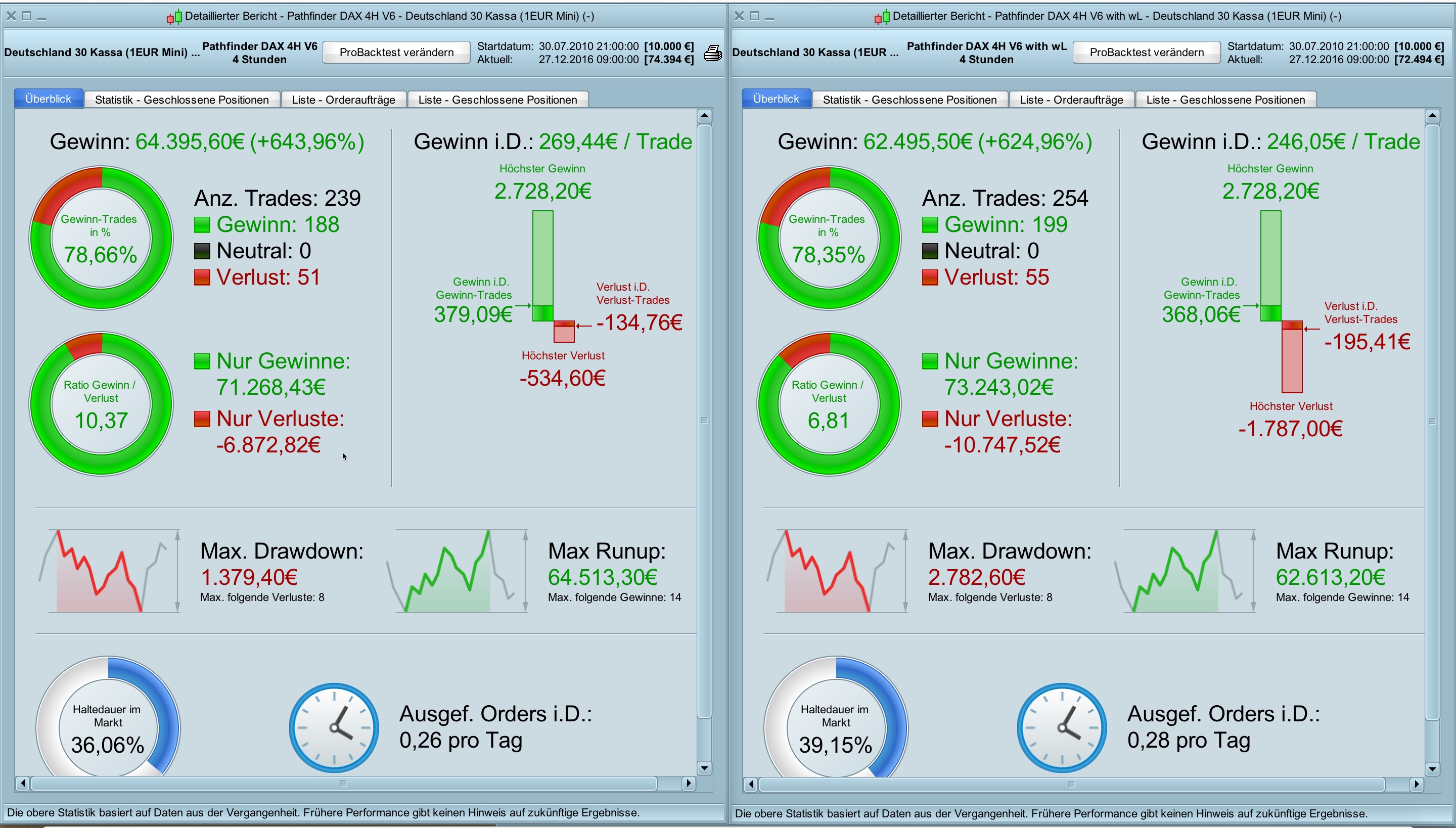Click the left report's vertical scrollbar thumb

pos(704,421)
